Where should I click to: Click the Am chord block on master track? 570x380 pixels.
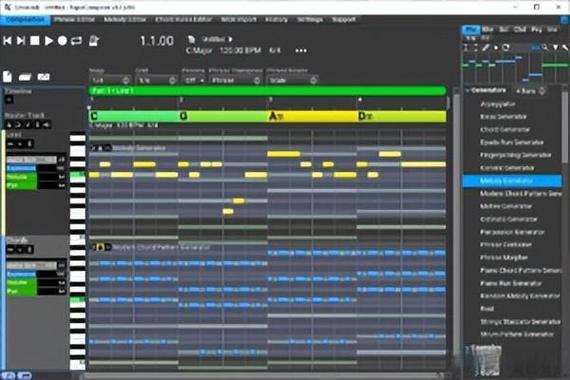click(x=312, y=116)
